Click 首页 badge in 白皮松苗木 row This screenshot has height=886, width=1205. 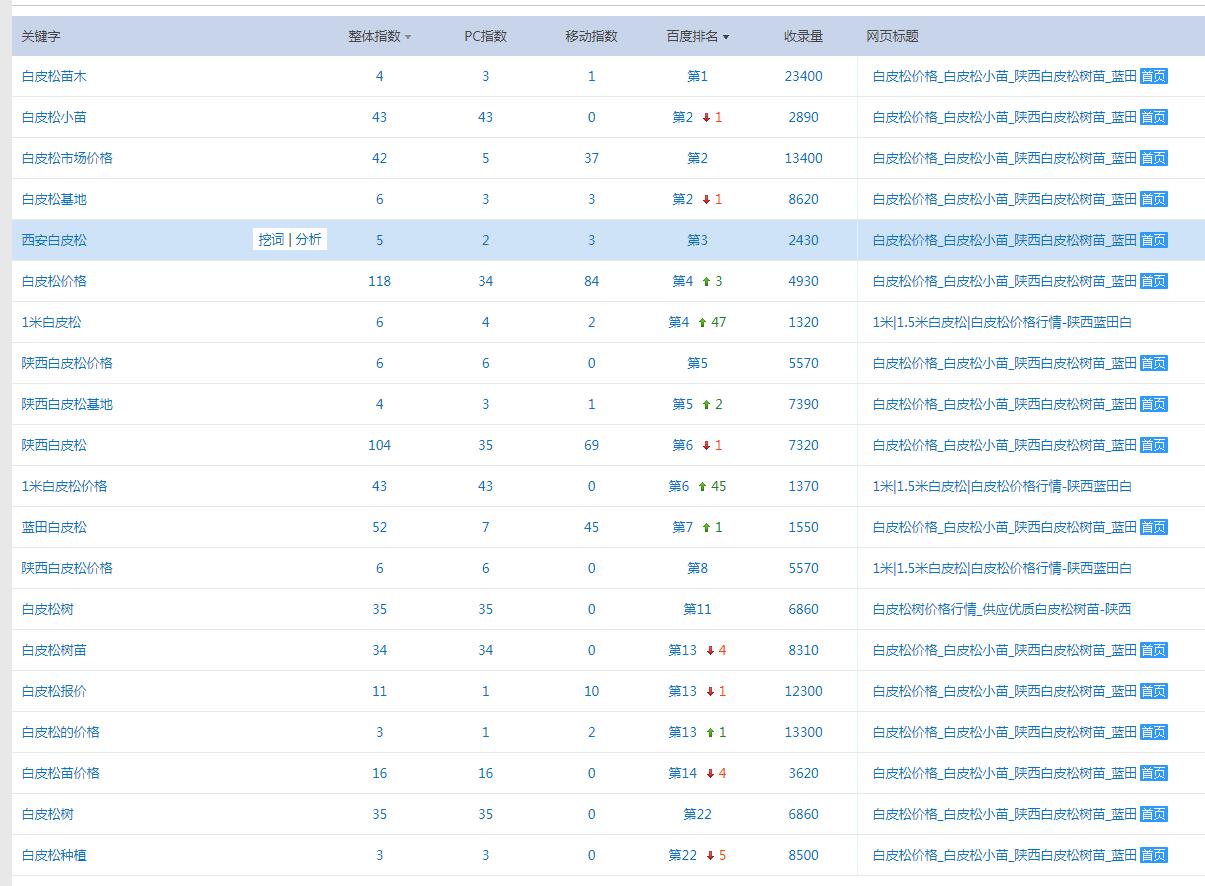tap(1153, 76)
